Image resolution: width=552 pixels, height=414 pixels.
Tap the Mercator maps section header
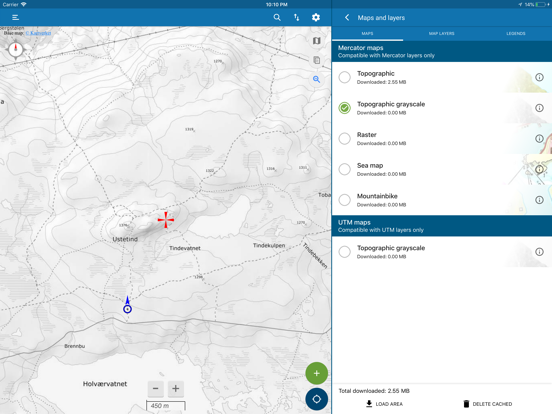(442, 51)
